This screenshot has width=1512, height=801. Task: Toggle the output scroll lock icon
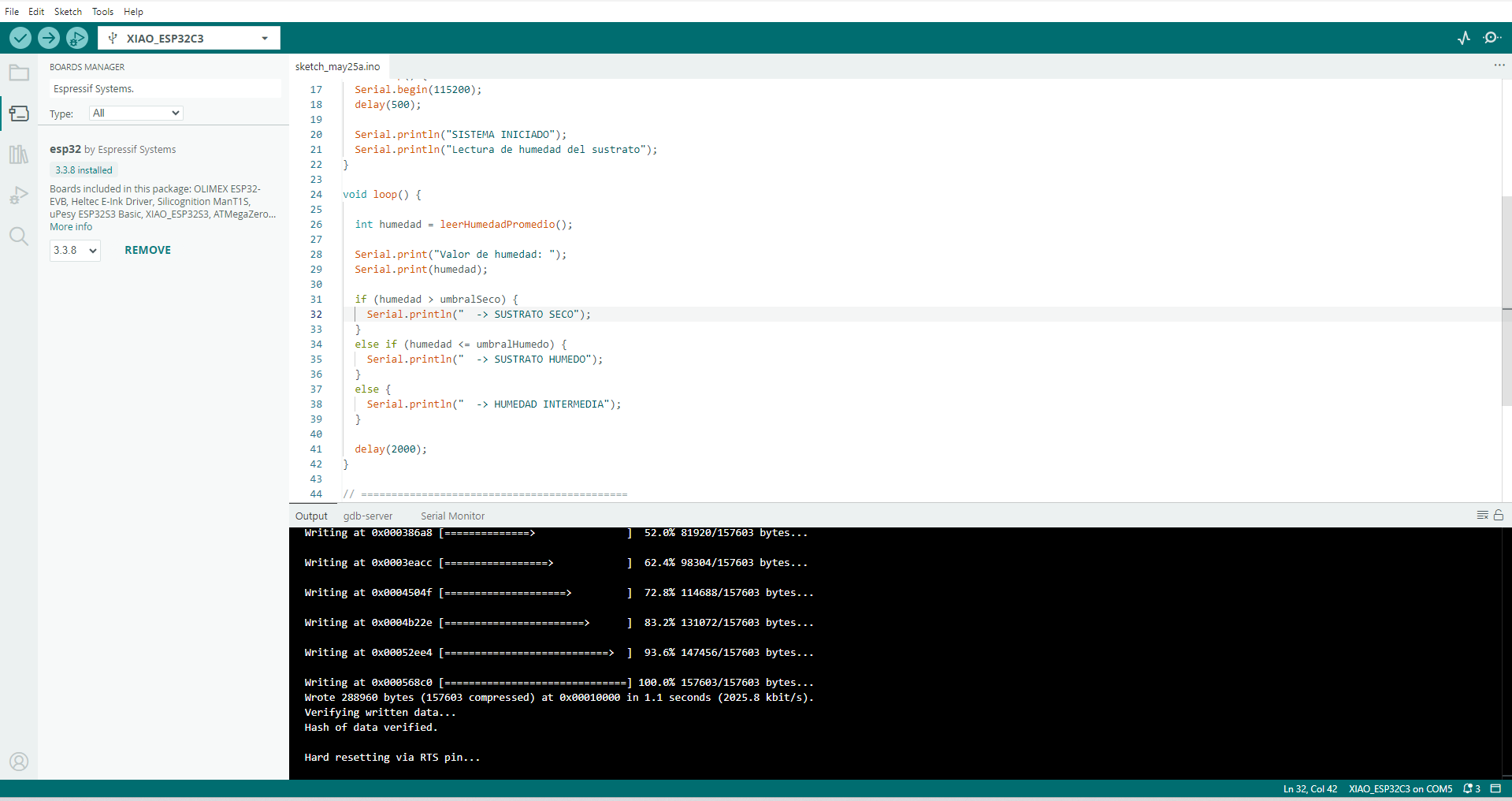tap(1499, 515)
